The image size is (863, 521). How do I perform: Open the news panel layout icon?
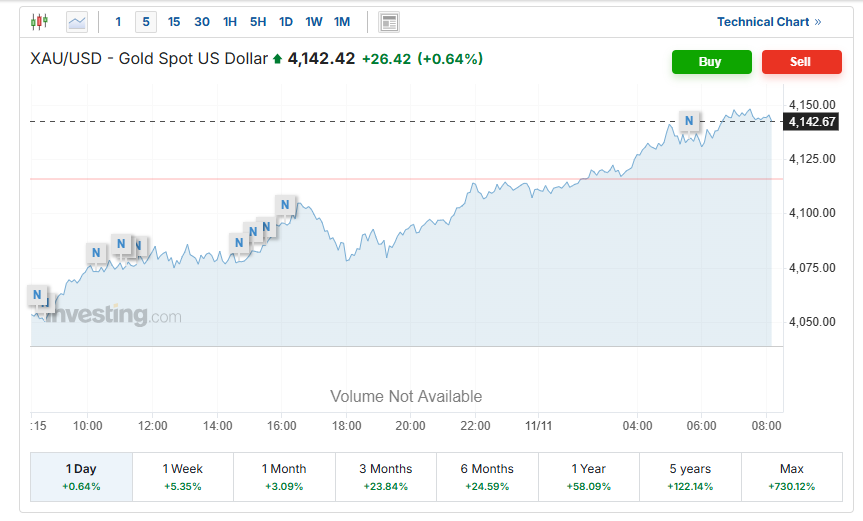point(389,22)
